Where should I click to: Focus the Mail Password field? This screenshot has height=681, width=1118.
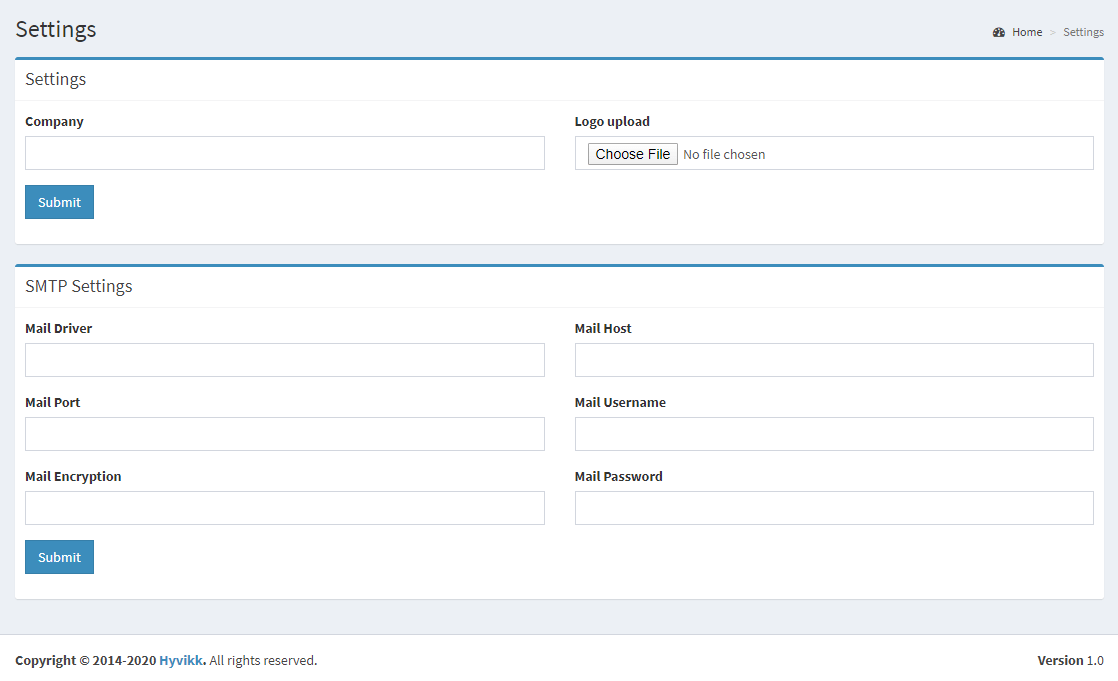(834, 508)
